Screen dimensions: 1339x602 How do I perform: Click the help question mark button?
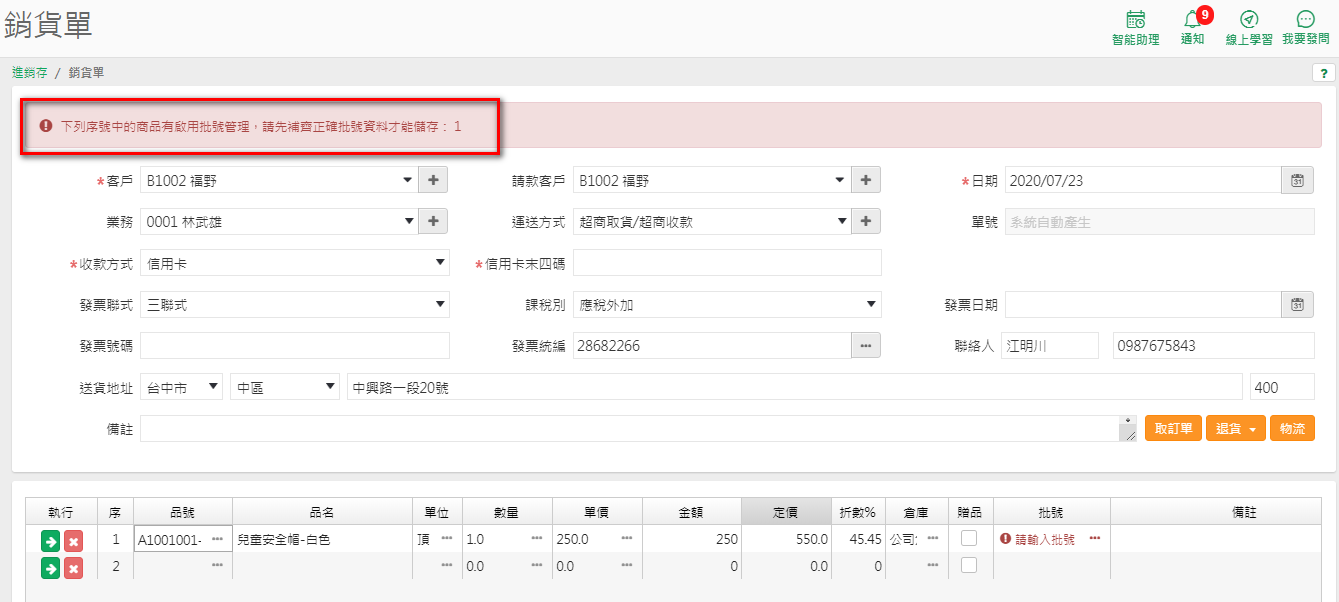(1323, 73)
